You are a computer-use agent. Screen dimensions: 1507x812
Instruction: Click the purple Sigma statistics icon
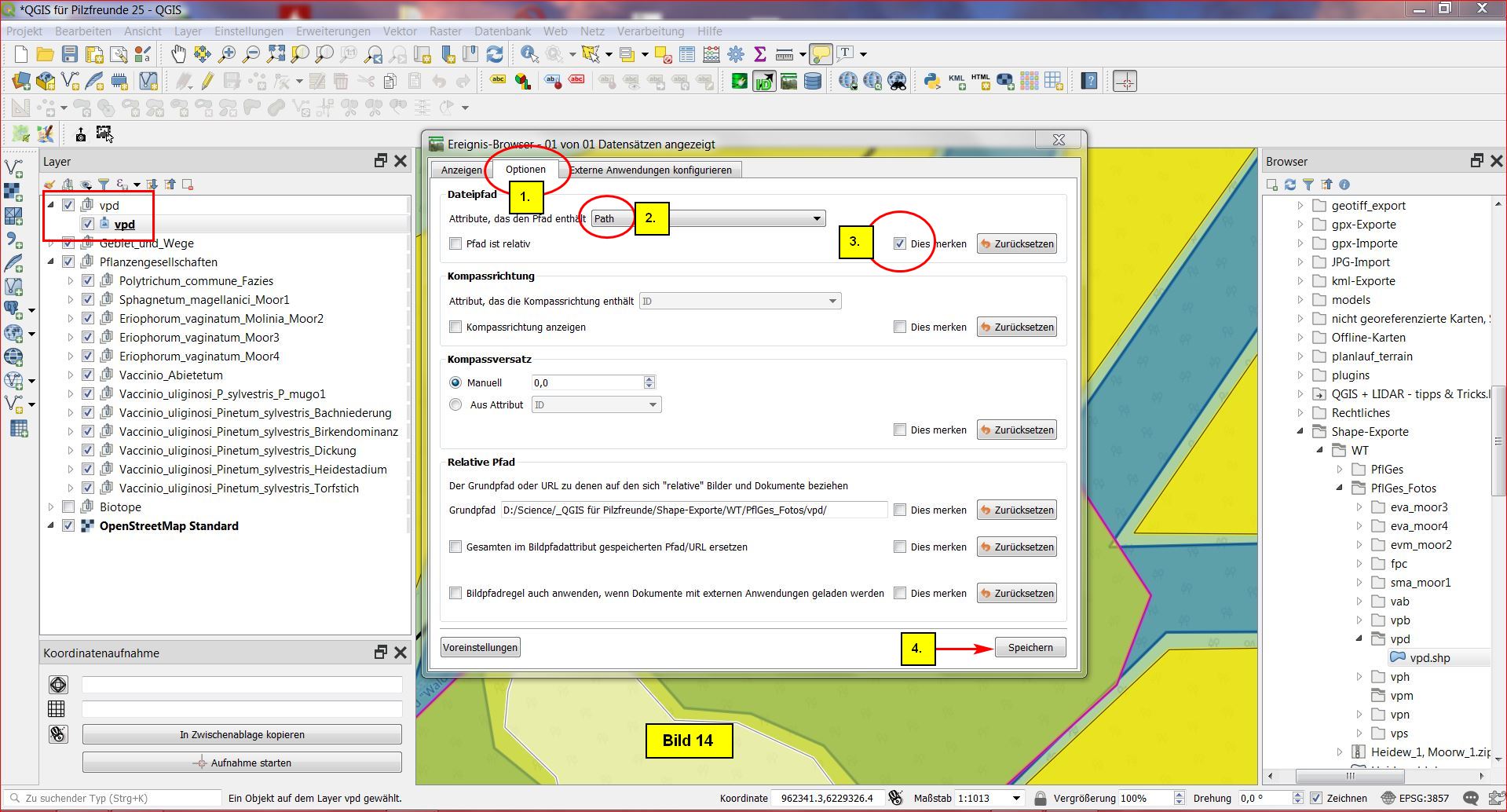[x=759, y=54]
